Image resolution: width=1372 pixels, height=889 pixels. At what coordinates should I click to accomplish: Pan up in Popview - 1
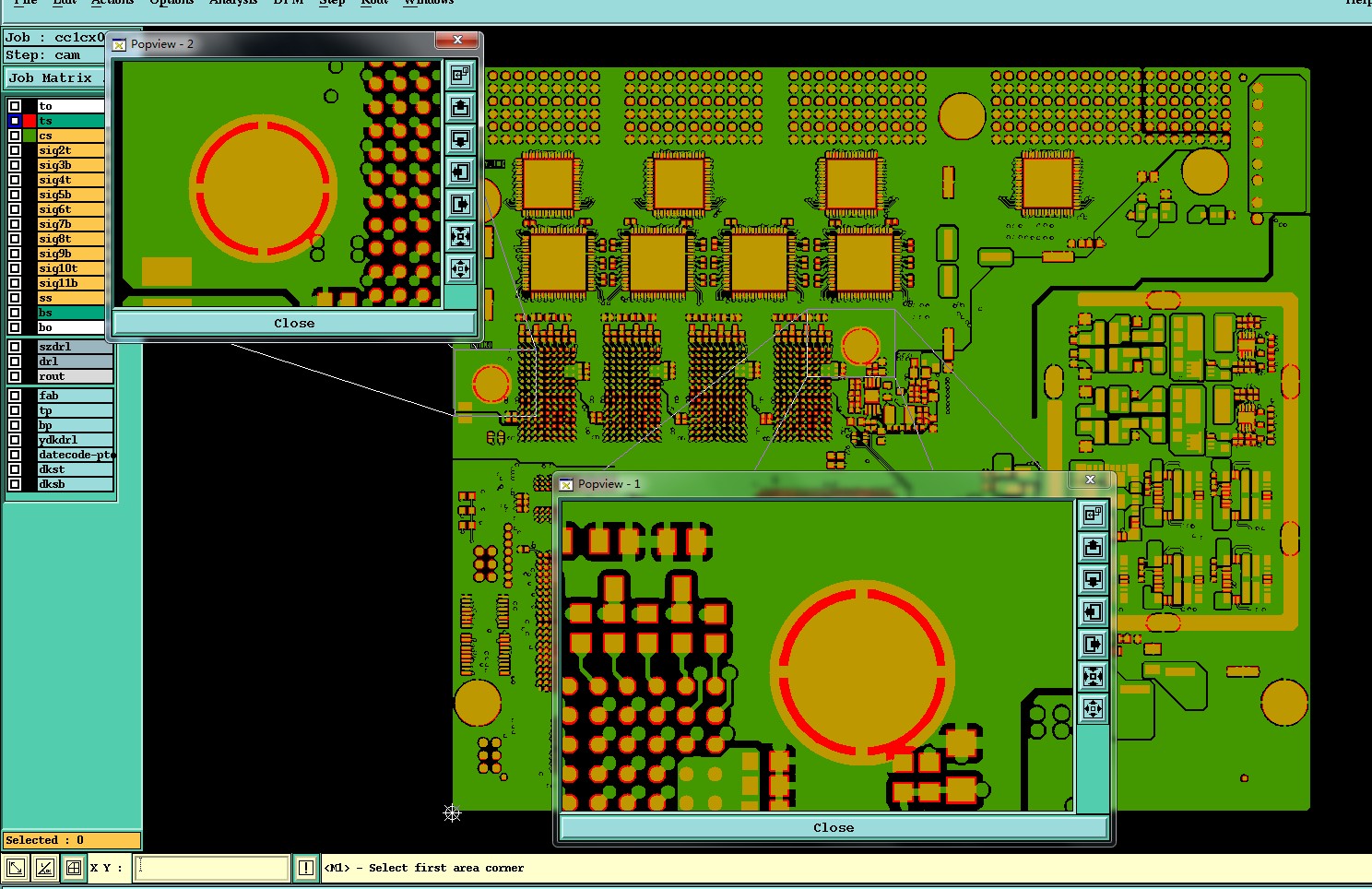tap(1093, 547)
